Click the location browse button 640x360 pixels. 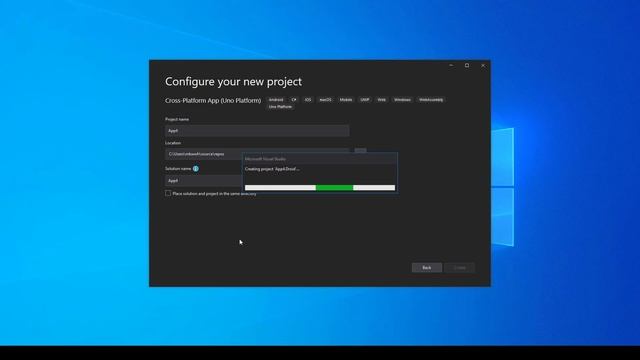pyautogui.click(x=360, y=151)
